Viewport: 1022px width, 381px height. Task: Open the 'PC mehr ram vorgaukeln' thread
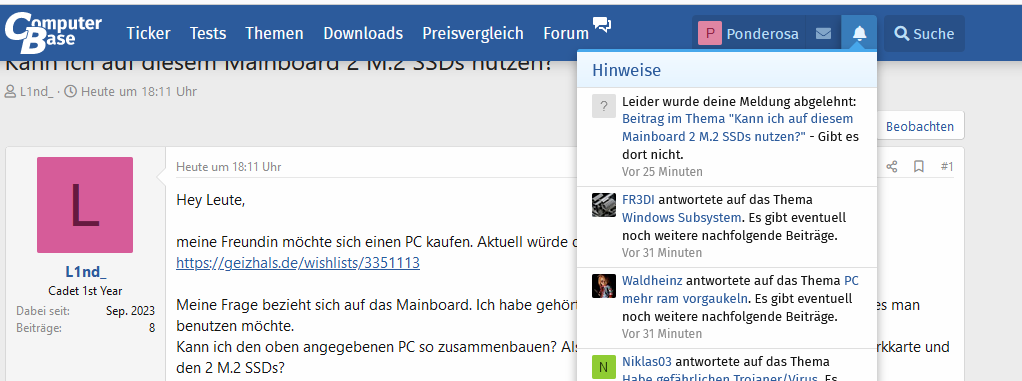(740, 290)
